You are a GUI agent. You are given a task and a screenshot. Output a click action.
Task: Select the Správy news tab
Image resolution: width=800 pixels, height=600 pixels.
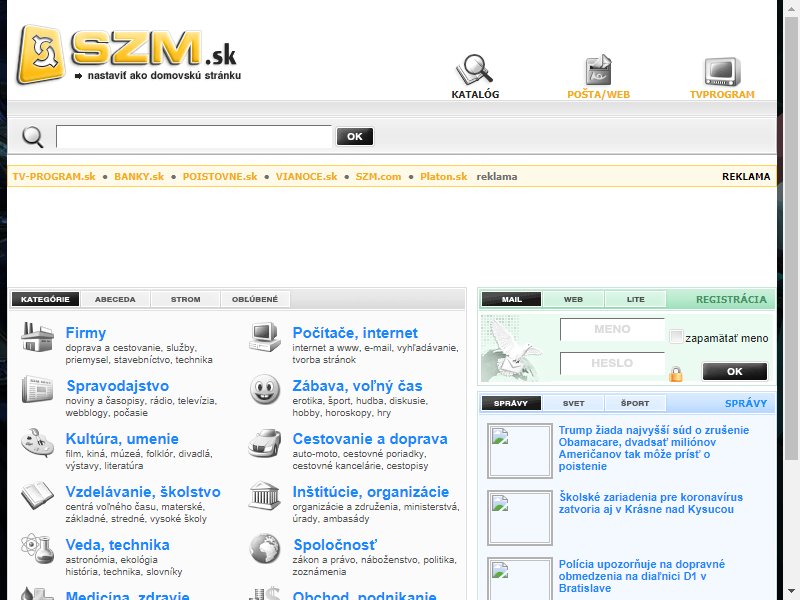(x=511, y=403)
